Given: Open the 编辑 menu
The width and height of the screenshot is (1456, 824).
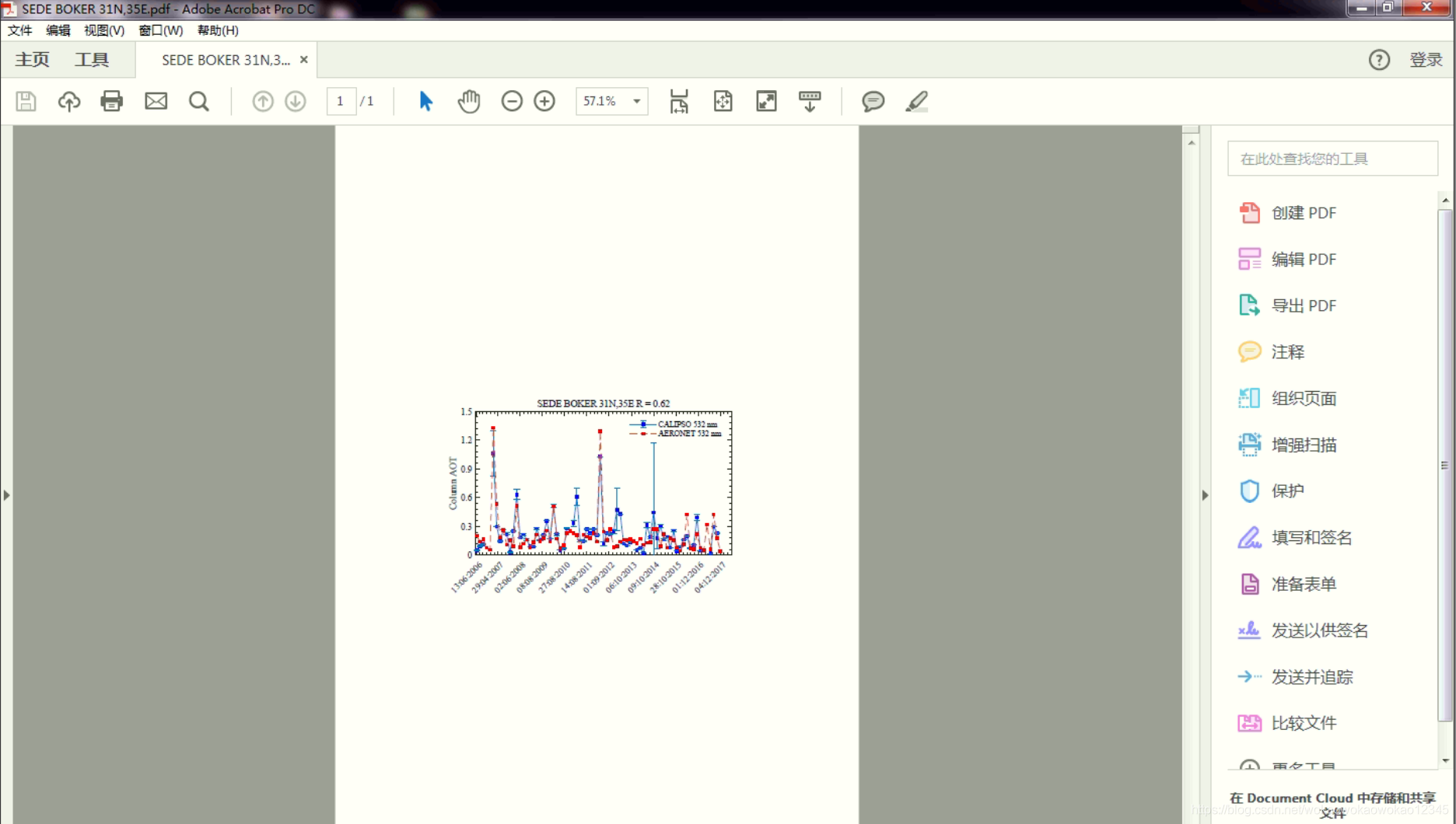Looking at the screenshot, I should pos(58,30).
